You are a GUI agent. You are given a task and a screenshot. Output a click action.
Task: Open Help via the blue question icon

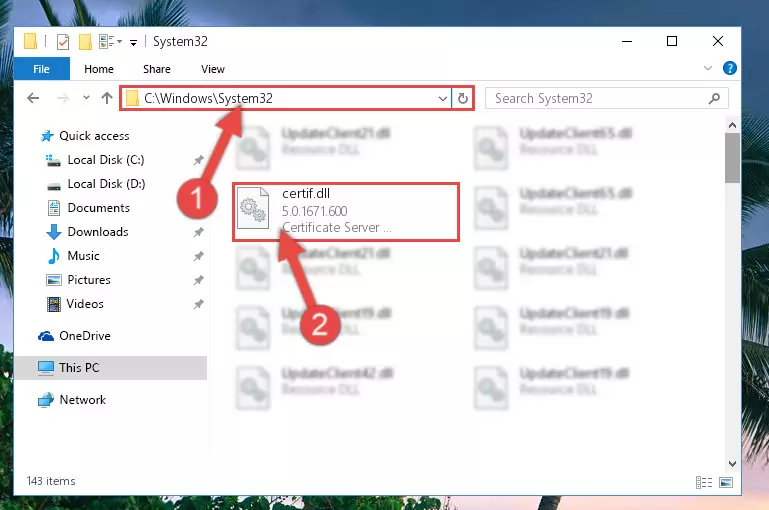(730, 68)
